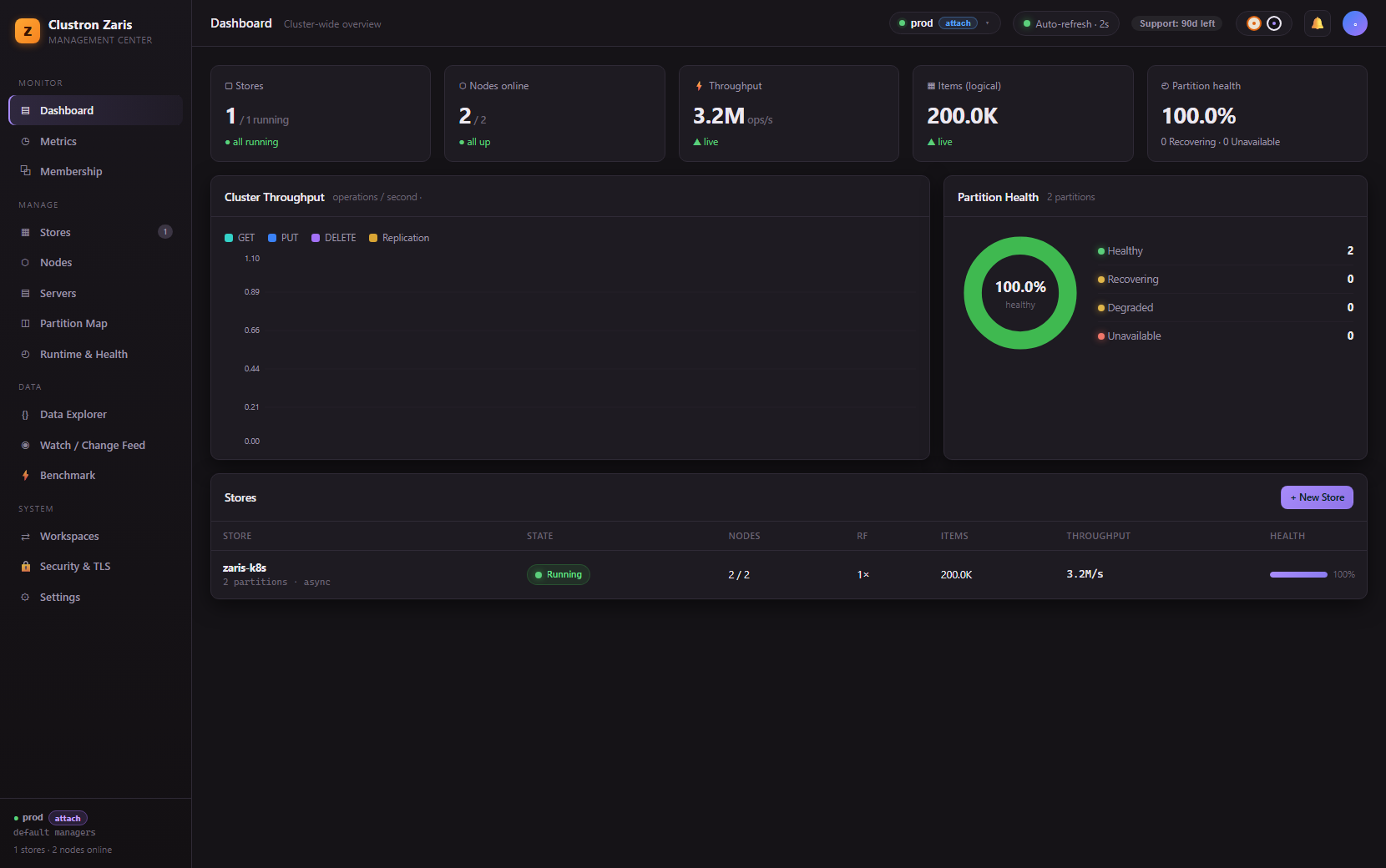1386x868 pixels.
Task: Click the Runtime & Health clock icon
Action: click(25, 354)
